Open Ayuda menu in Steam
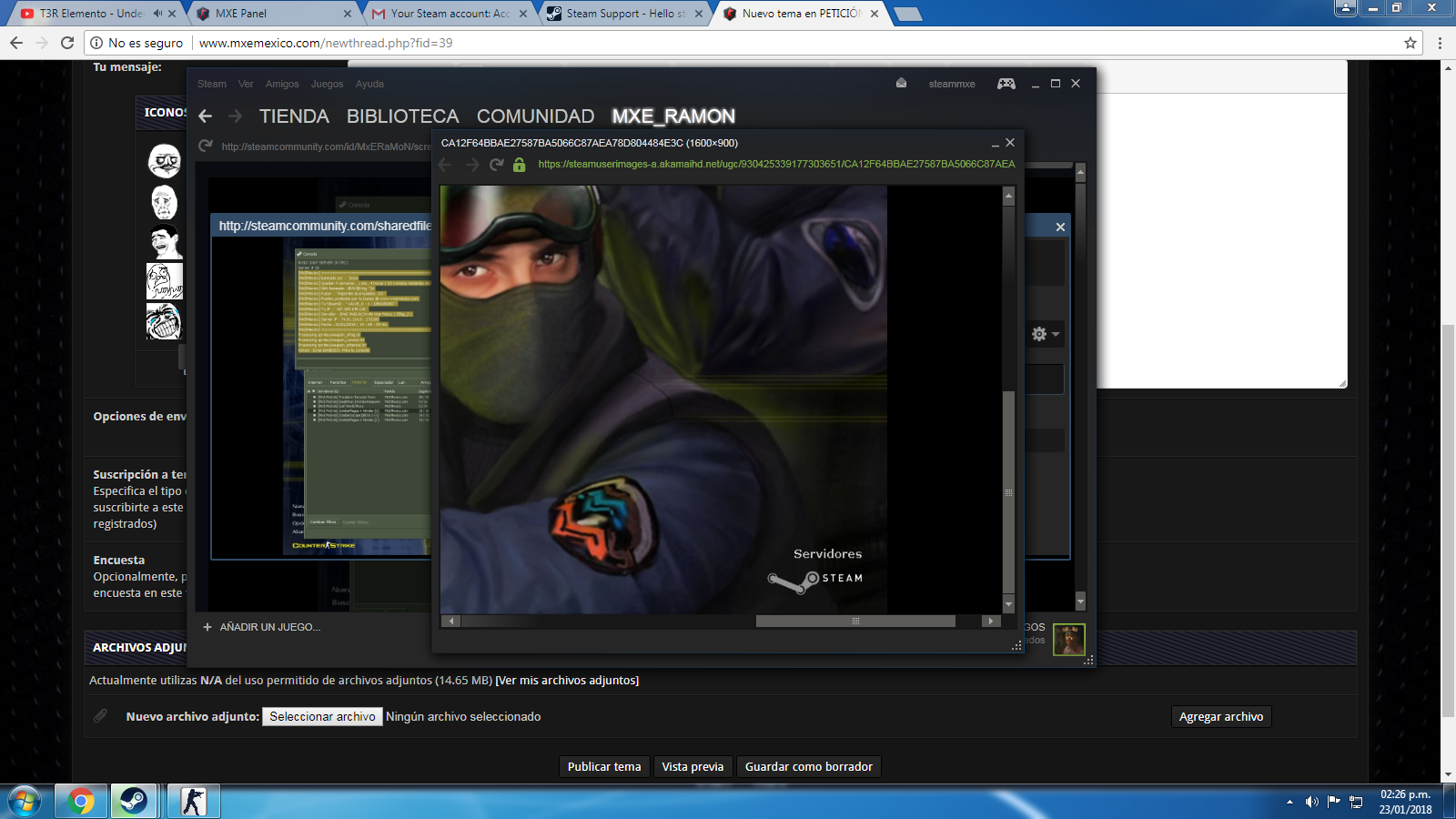 [369, 84]
